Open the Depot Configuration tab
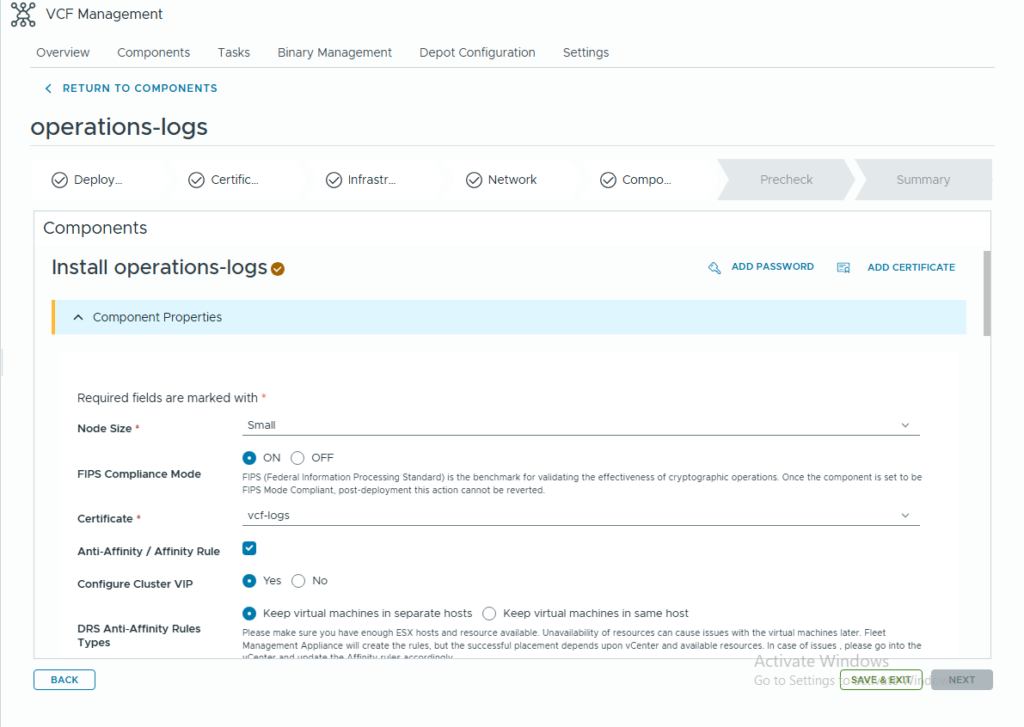The width and height of the screenshot is (1024, 727). pos(477,52)
